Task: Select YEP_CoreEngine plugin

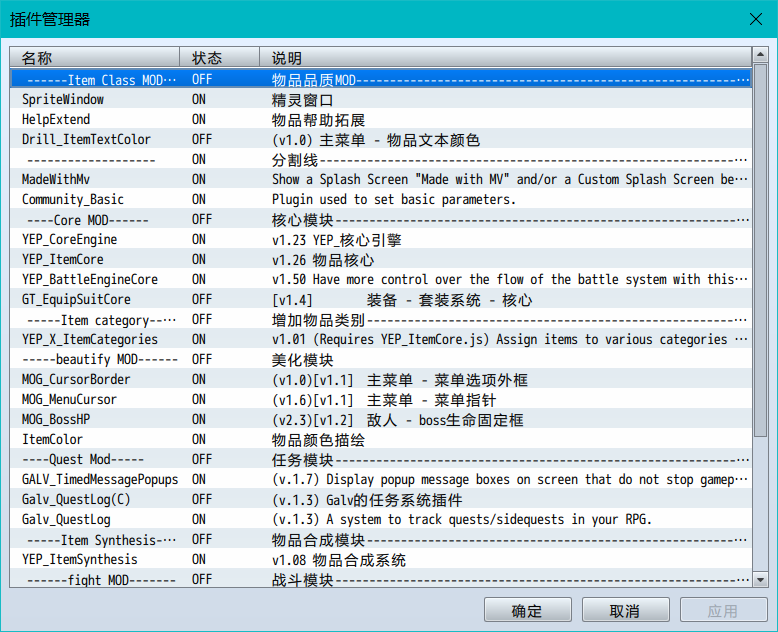Action: [x=380, y=240]
